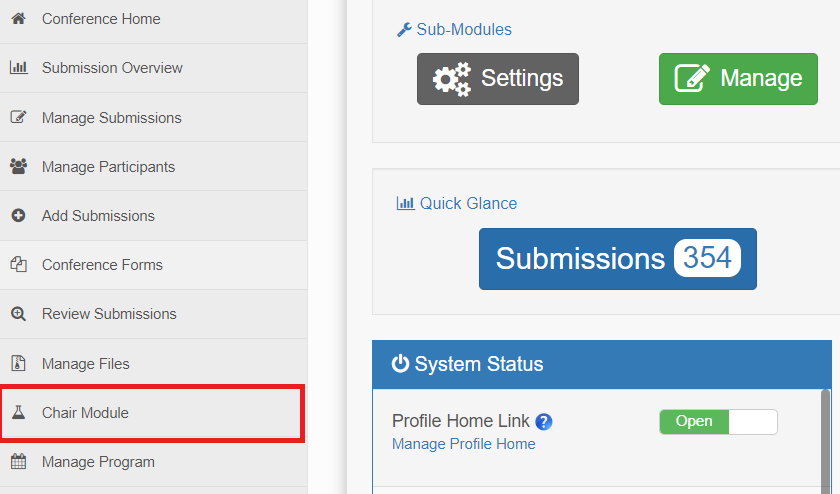Click the Conference Forms copy icon

coord(19,264)
